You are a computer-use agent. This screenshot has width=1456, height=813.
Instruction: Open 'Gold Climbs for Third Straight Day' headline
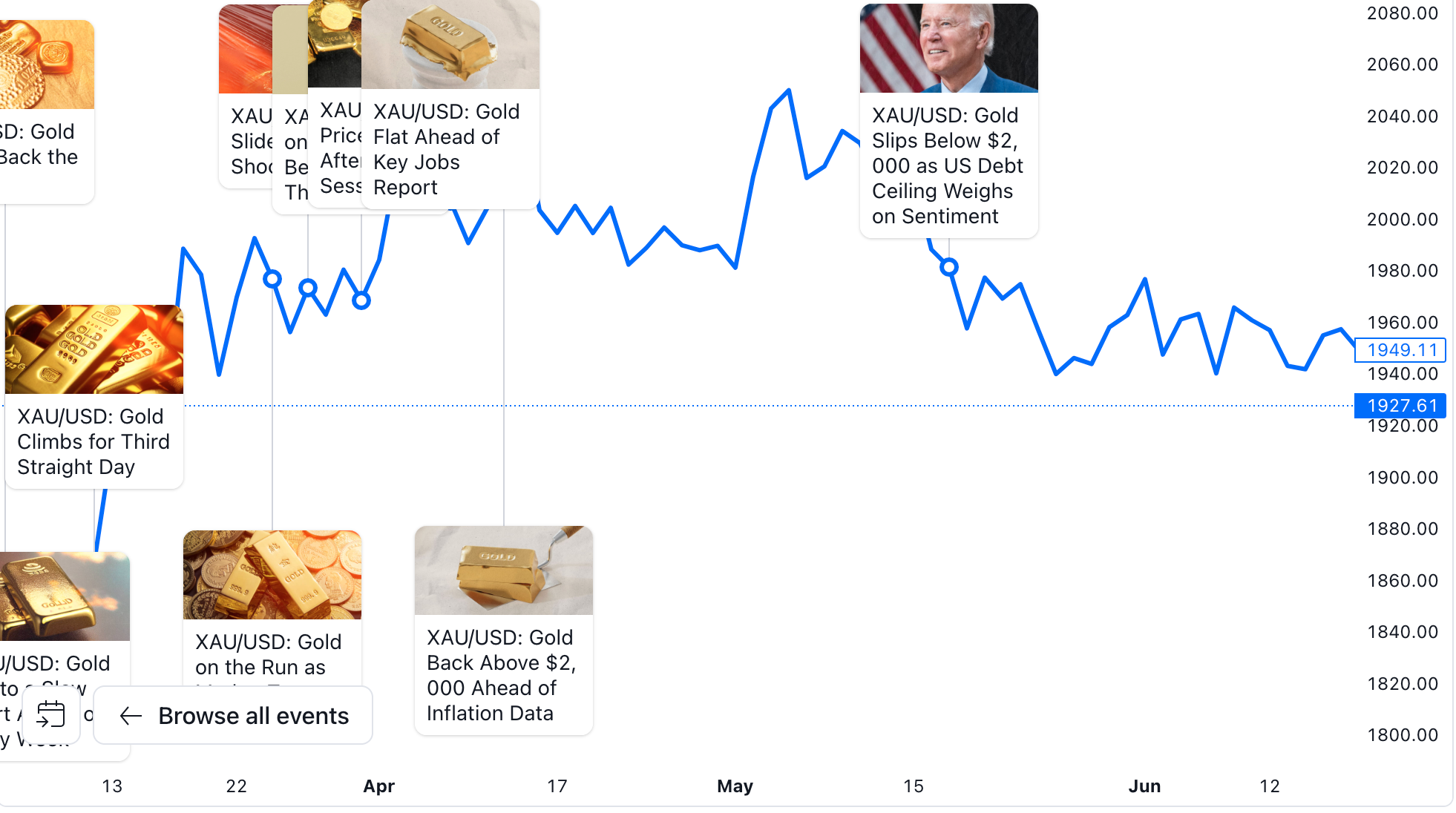point(93,441)
